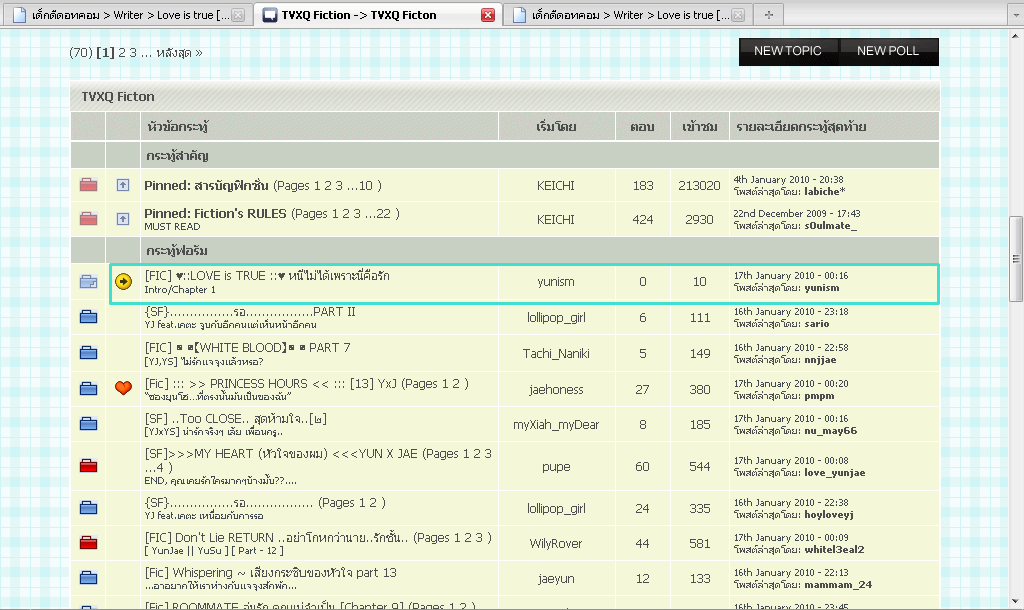Open pupe profile link
Viewport: 1024px width, 610px height.
click(556, 466)
